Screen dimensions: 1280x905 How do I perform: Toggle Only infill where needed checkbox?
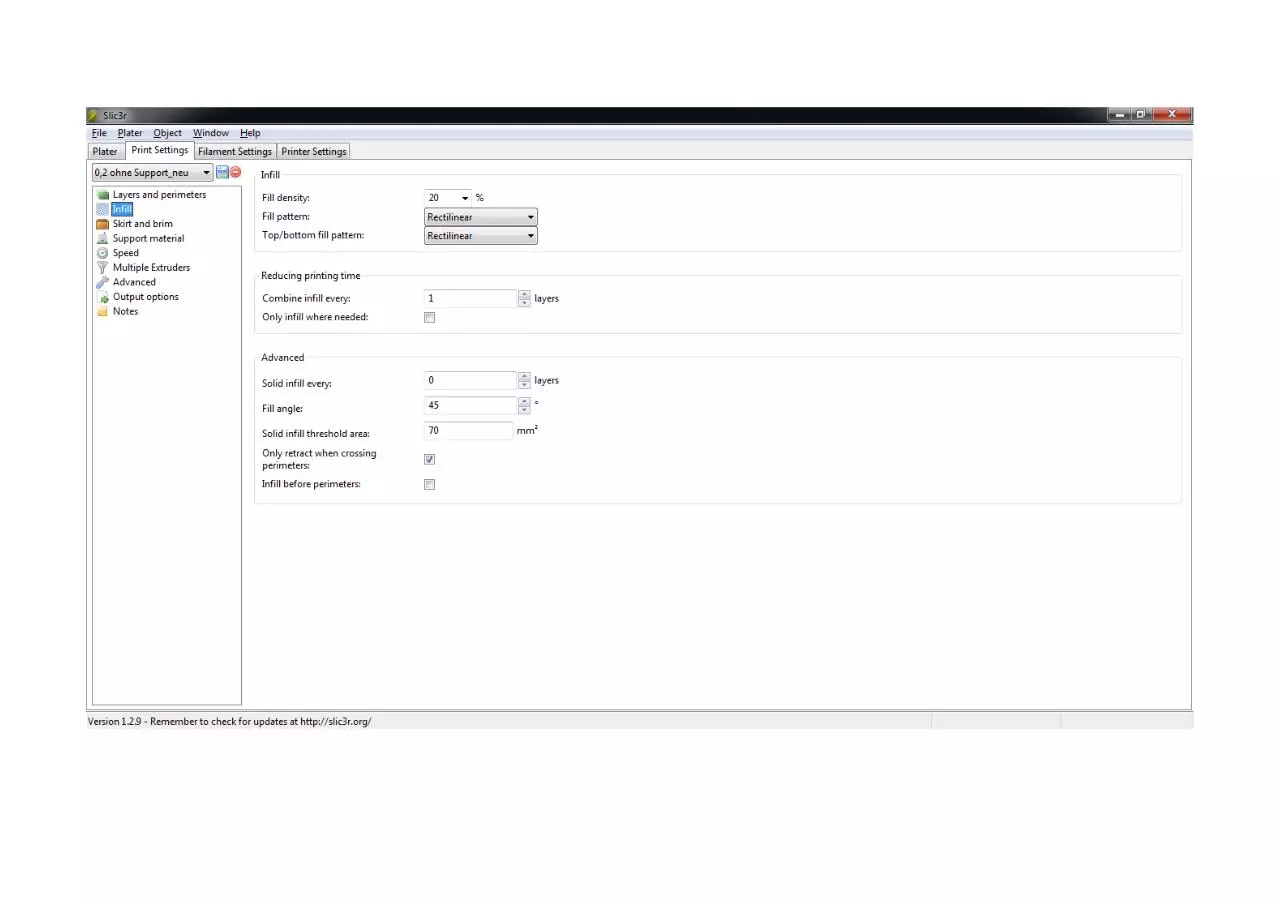[x=430, y=317]
